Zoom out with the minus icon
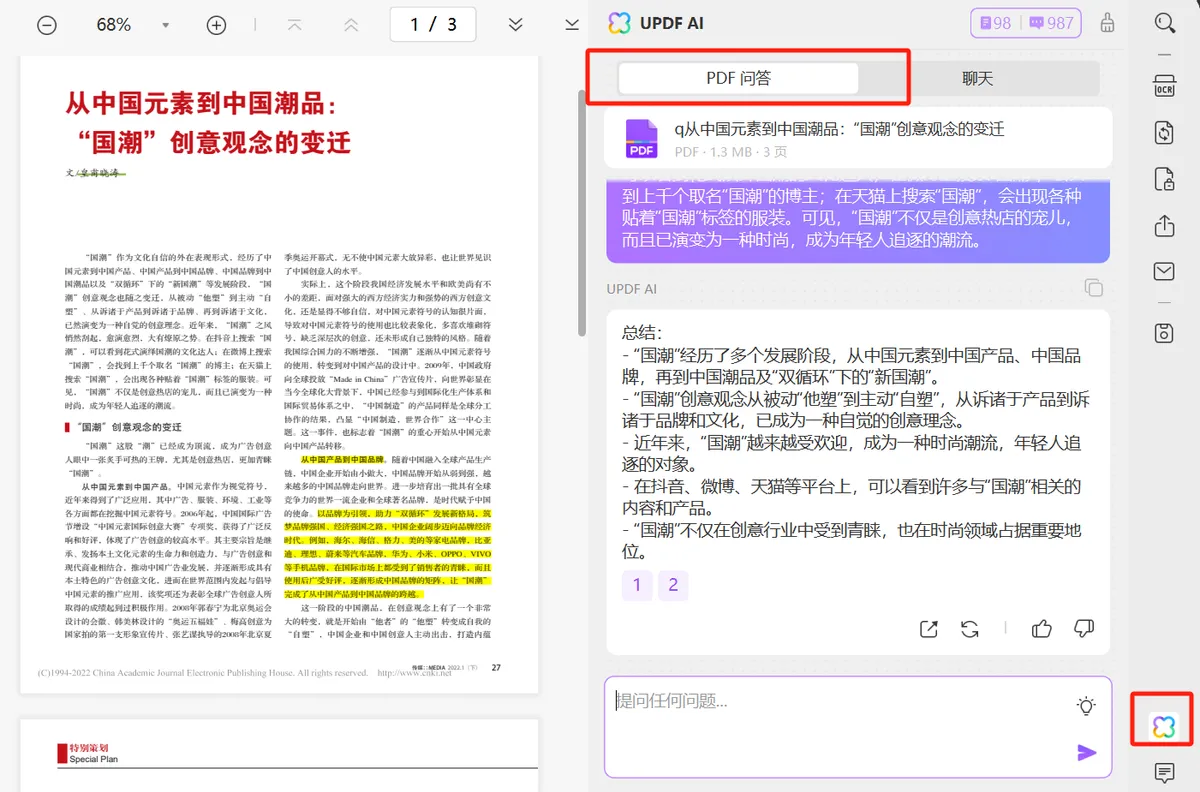The height and width of the screenshot is (792, 1200). pyautogui.click(x=47, y=25)
